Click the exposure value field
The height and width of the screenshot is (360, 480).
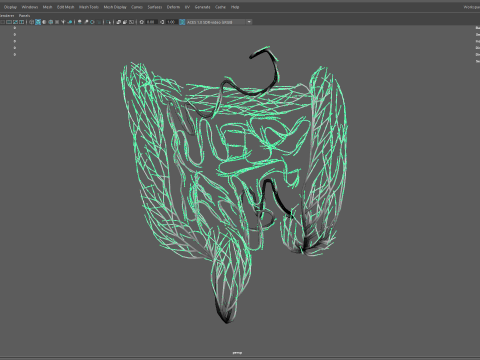pyautogui.click(x=151, y=22)
